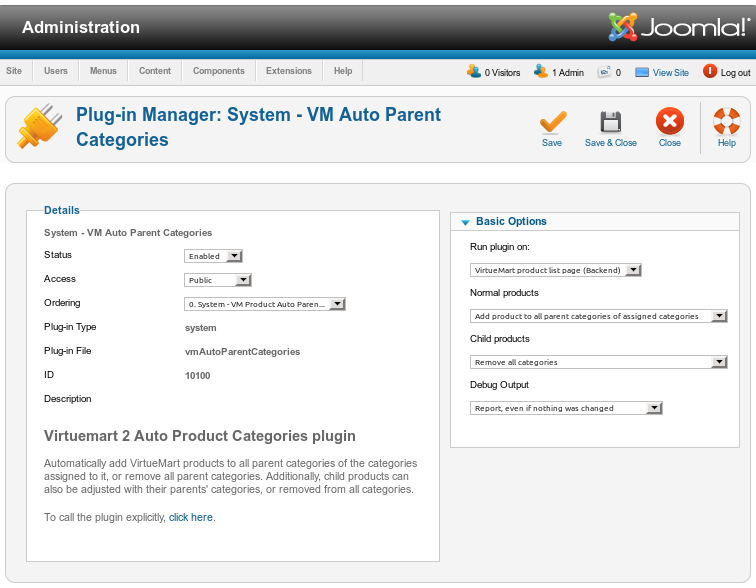Screen dimensions: 756x588
Task: Open the Access level dropdown
Action: (x=218, y=280)
